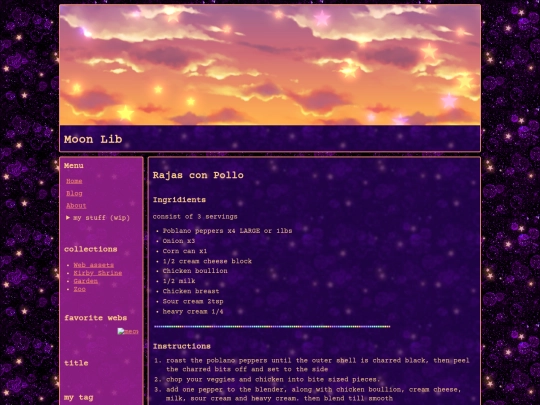Click the 'Onion x3' list item
This screenshot has height=405, width=540.
[179, 241]
